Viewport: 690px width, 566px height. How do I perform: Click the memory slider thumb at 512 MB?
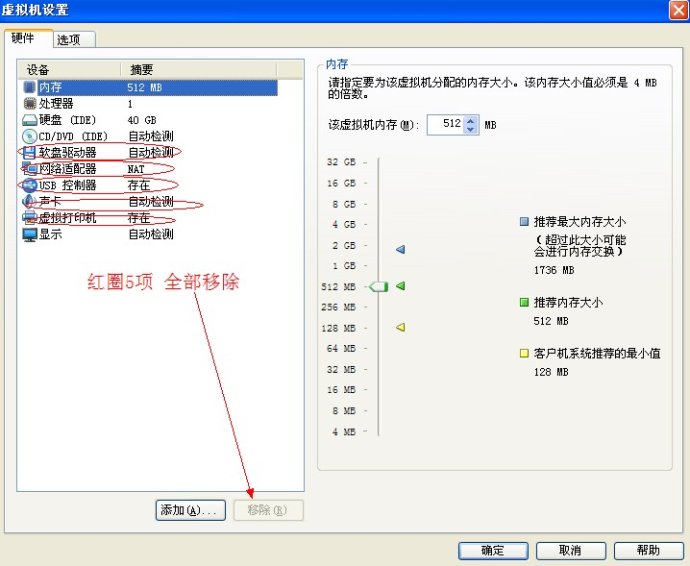[x=378, y=287]
